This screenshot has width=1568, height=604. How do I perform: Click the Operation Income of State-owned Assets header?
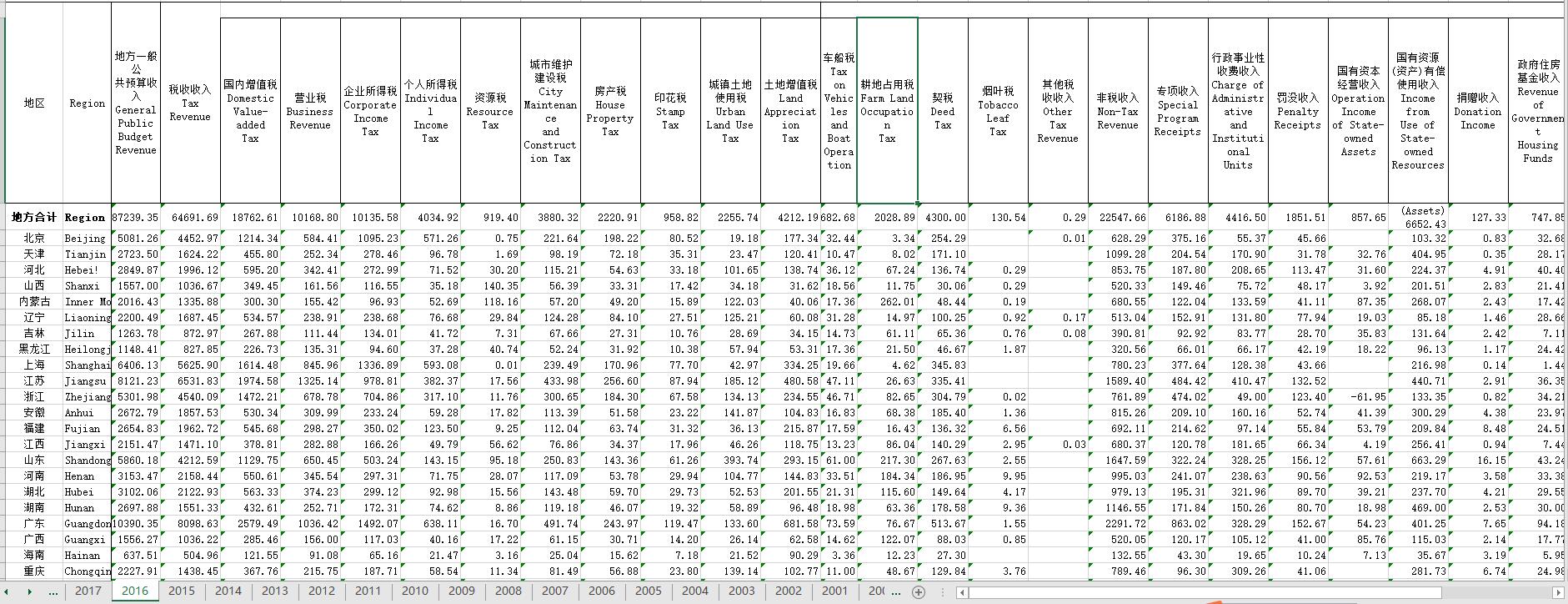pos(1358,111)
